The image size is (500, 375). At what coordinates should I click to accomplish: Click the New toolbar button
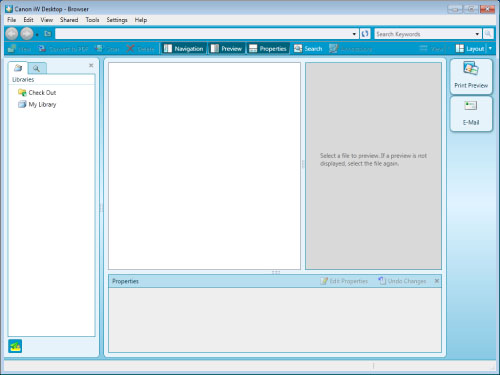tap(19, 49)
